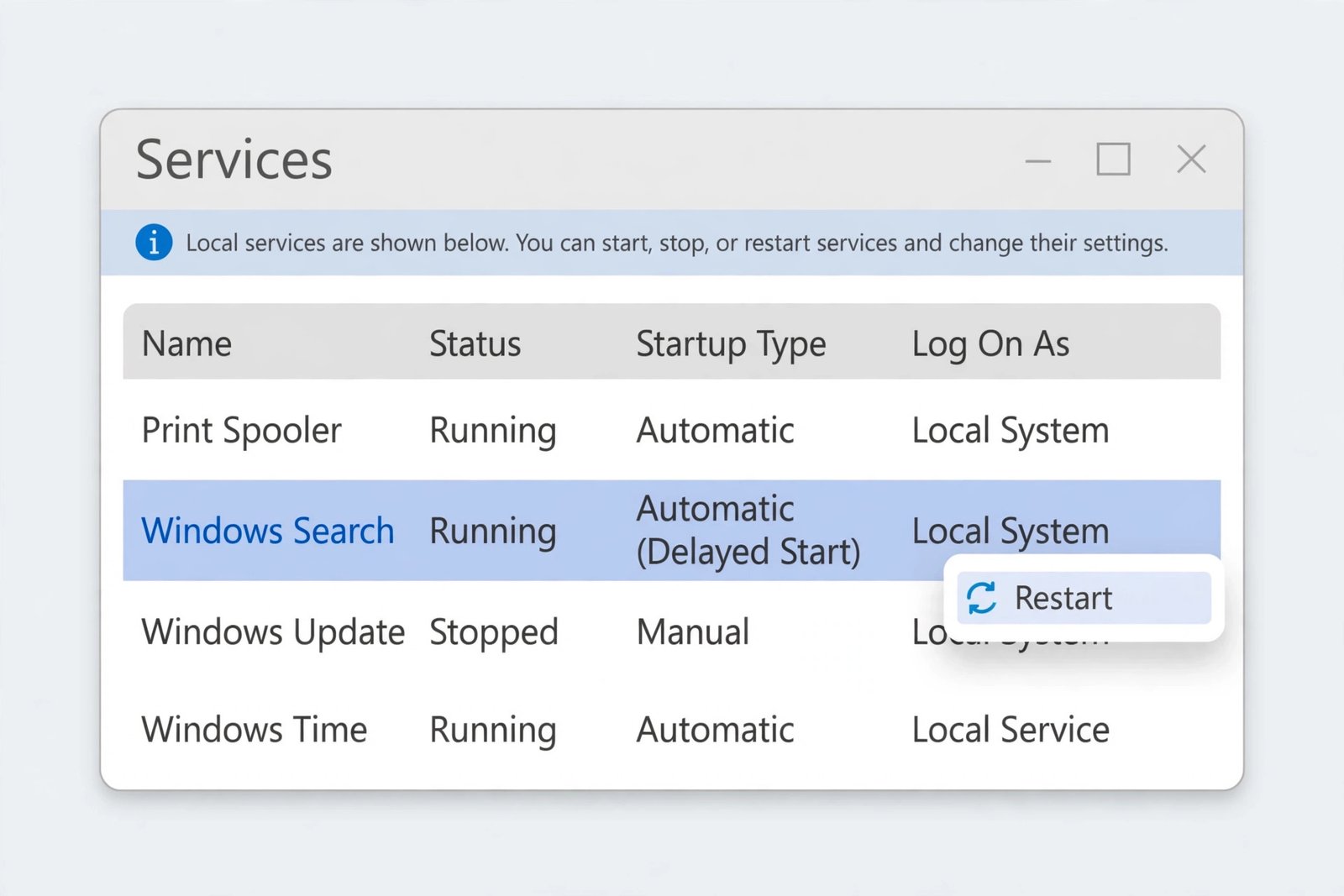Click Local System in the Print Spooler row
The width and height of the screenshot is (1344, 896).
1011,431
